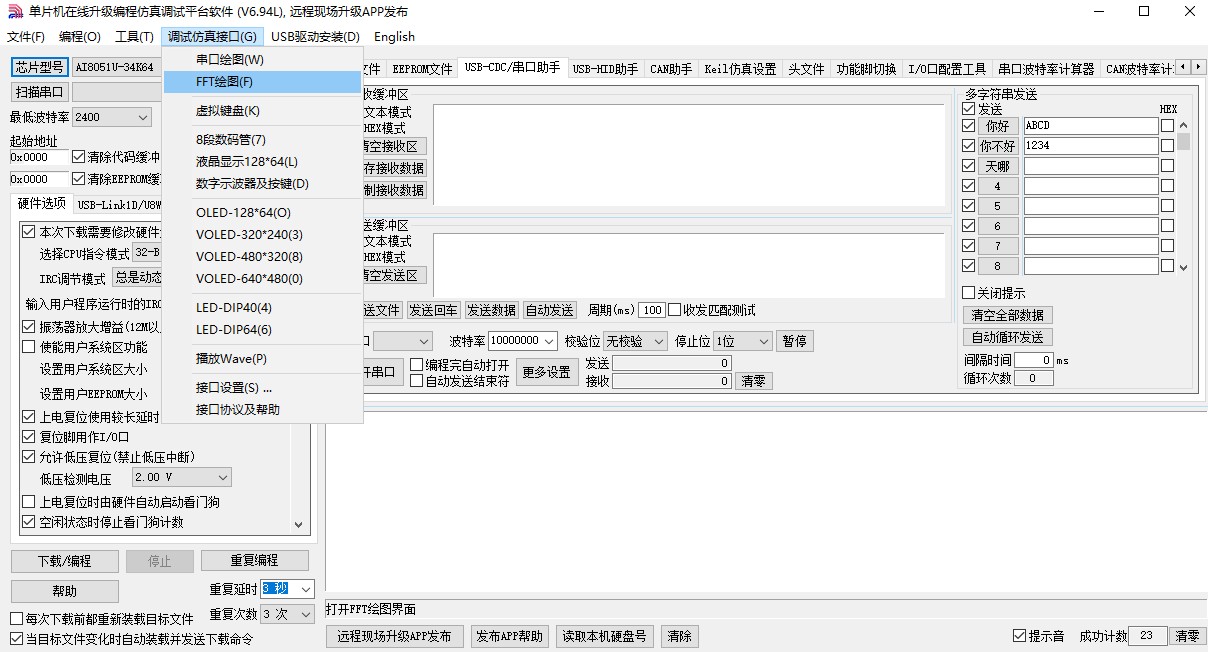The height and width of the screenshot is (652, 1208).
Task: Open 虚拟键盘(K) virtual keyboard
Action: (262, 111)
